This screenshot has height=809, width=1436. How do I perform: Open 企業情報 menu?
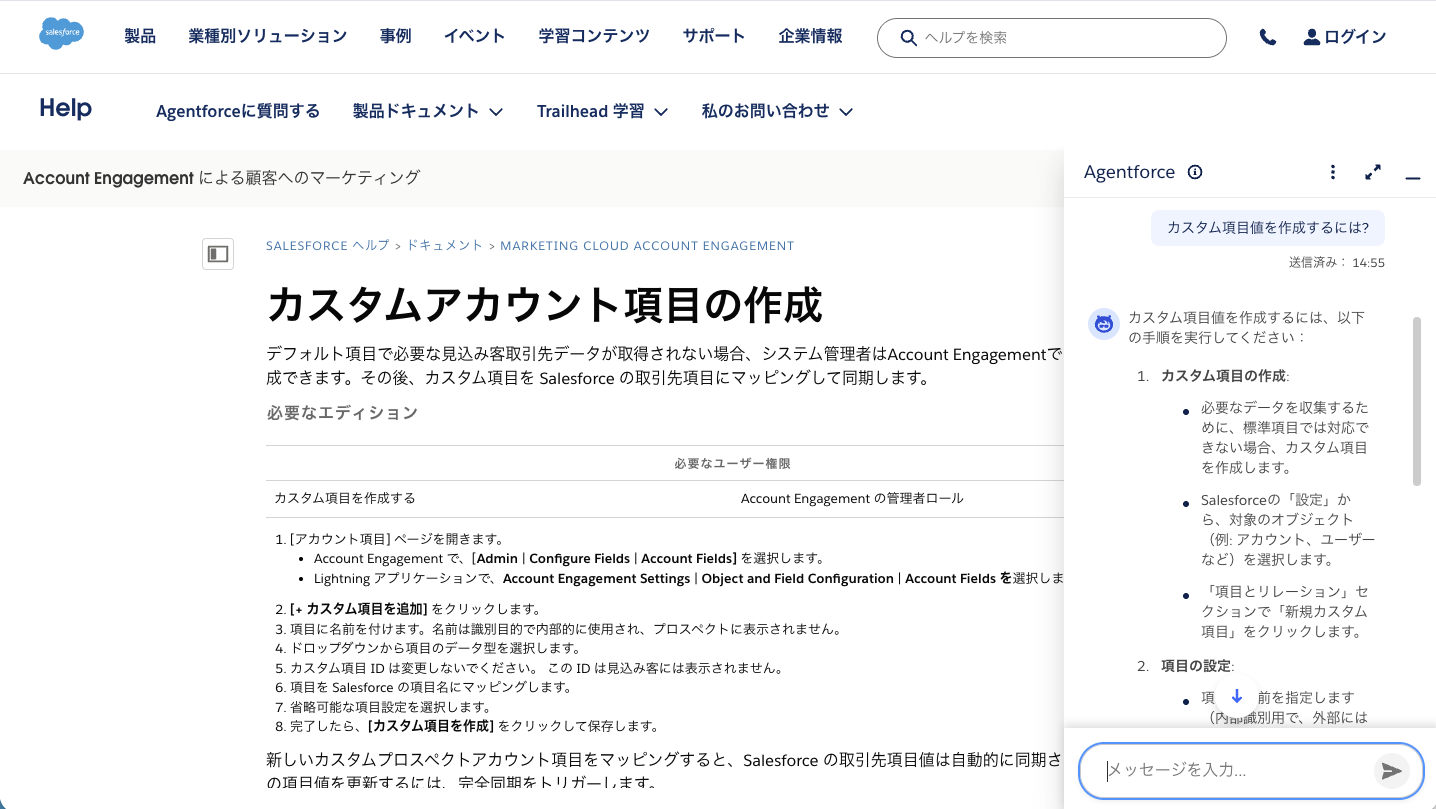[810, 36]
